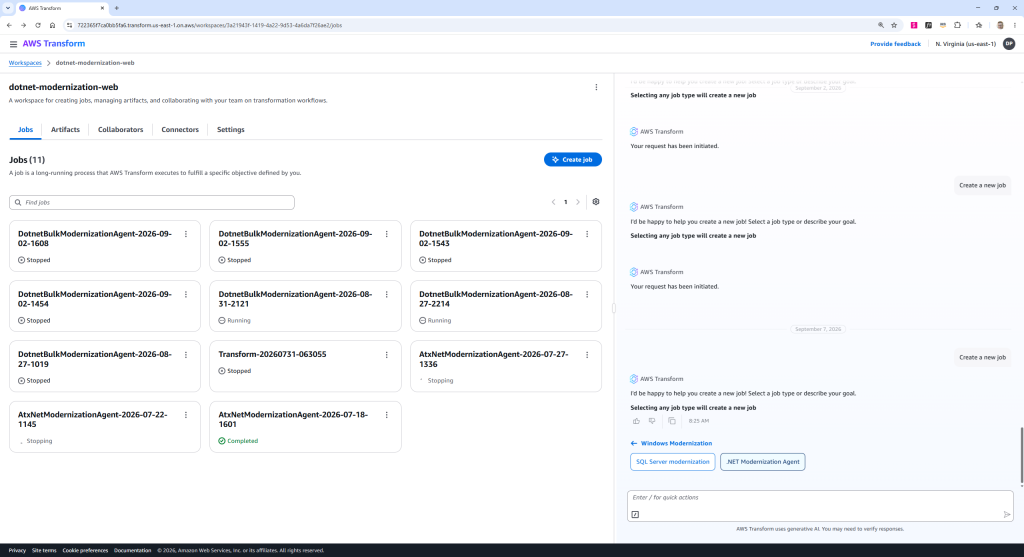Image resolution: width=1024 pixels, height=557 pixels.
Task: Open menu for AtxNet job 2026-07-18-1601
Action: [387, 415]
